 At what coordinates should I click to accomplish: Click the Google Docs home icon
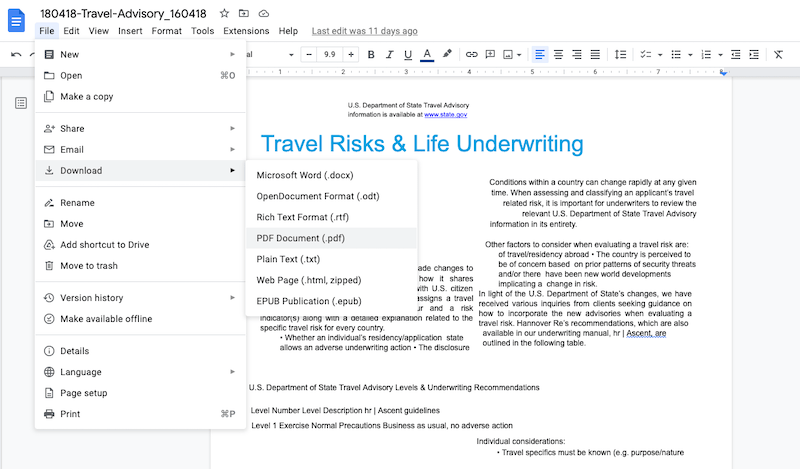[x=16, y=20]
